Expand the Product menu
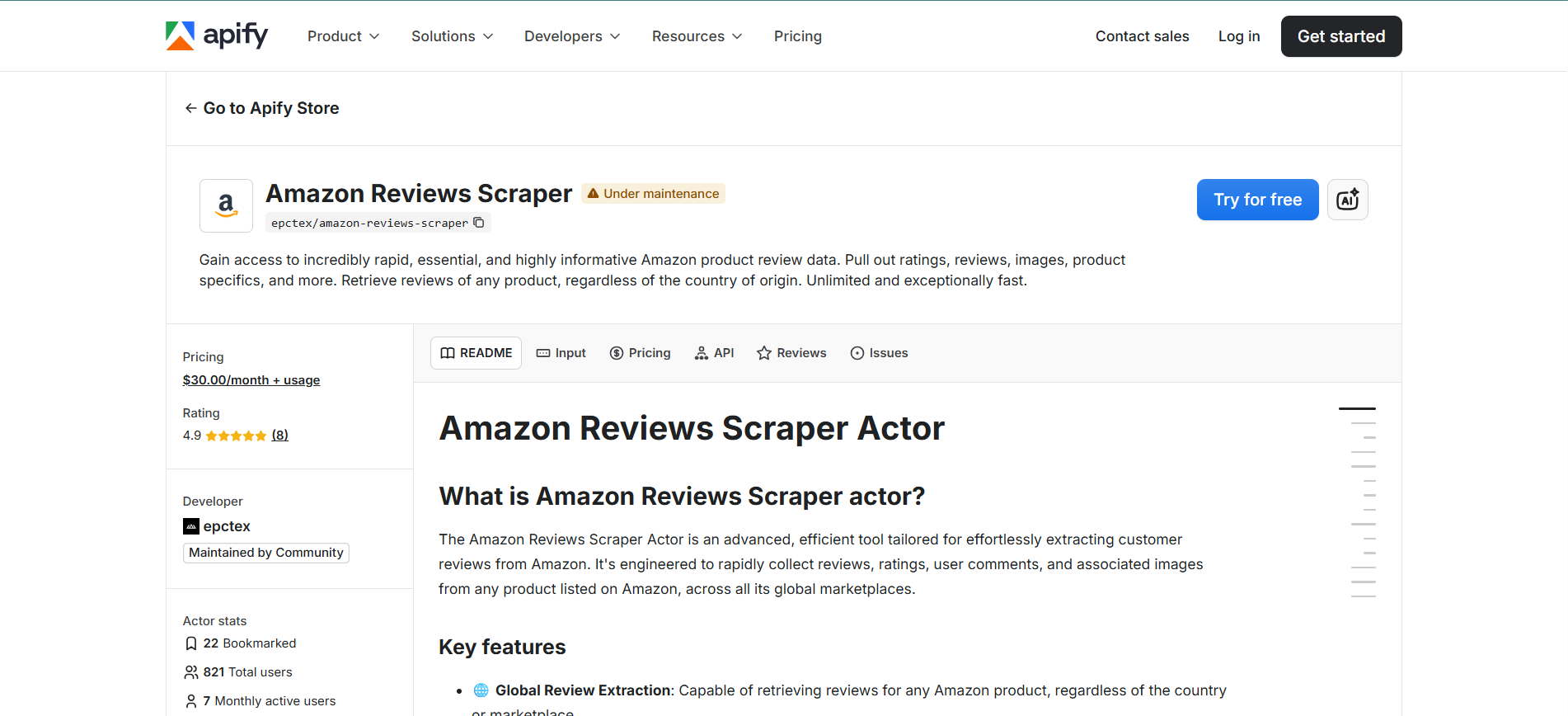Screen dimensions: 1568x716 click(343, 36)
